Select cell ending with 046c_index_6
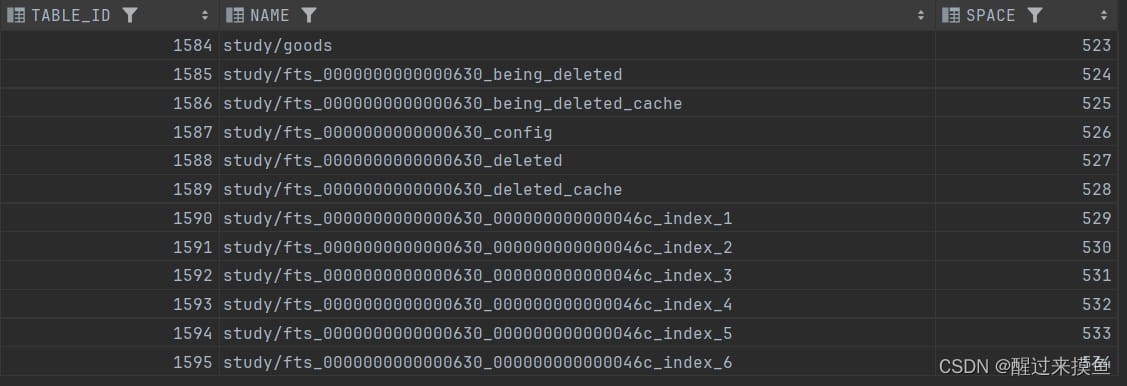1127x386 pixels. 576,362
